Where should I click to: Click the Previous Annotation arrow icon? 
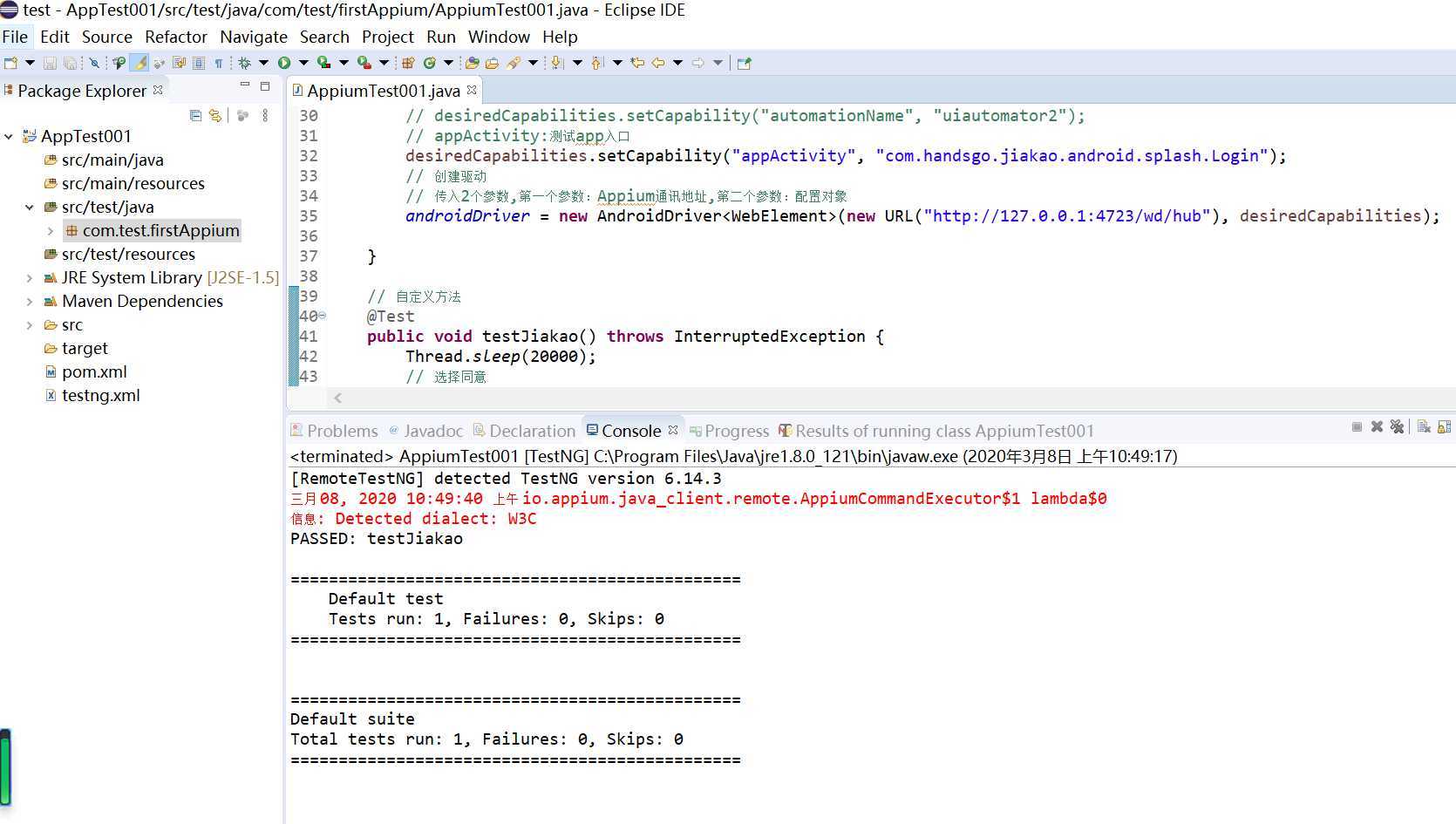coord(596,63)
